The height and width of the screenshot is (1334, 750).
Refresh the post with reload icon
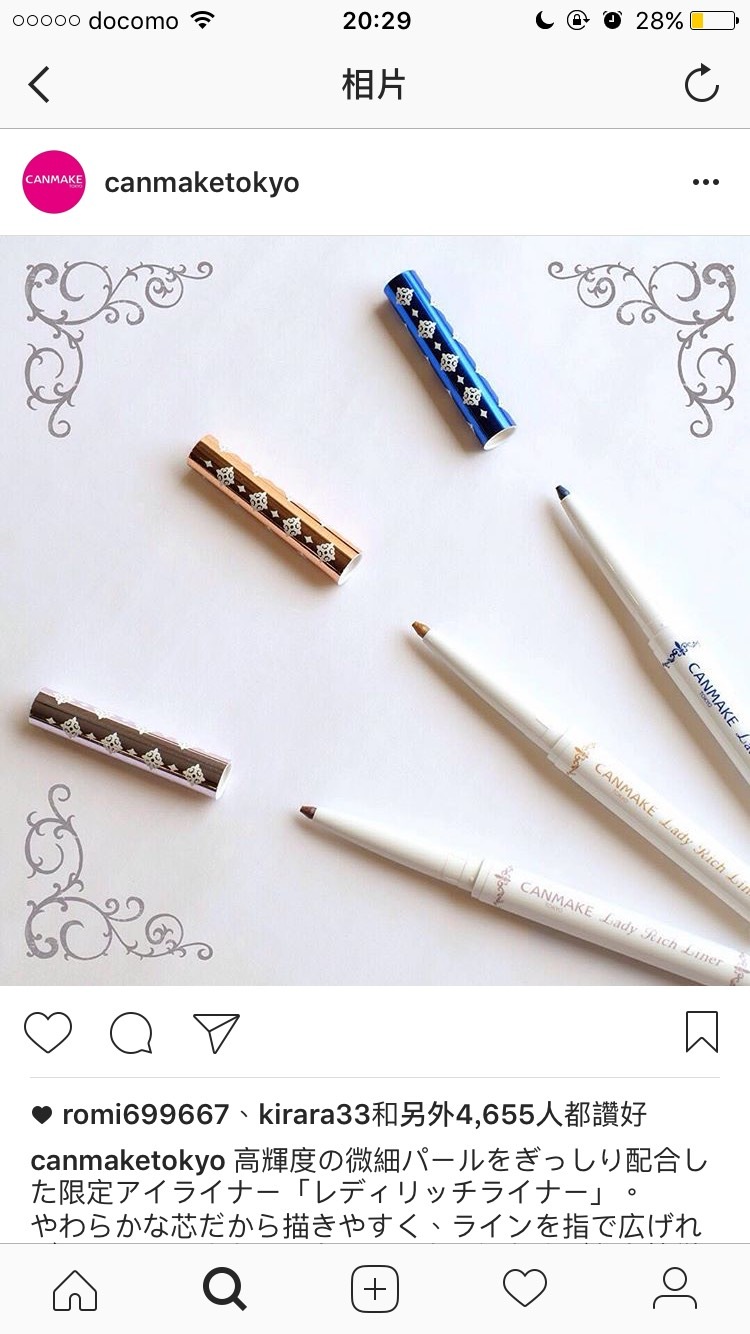coord(701,84)
